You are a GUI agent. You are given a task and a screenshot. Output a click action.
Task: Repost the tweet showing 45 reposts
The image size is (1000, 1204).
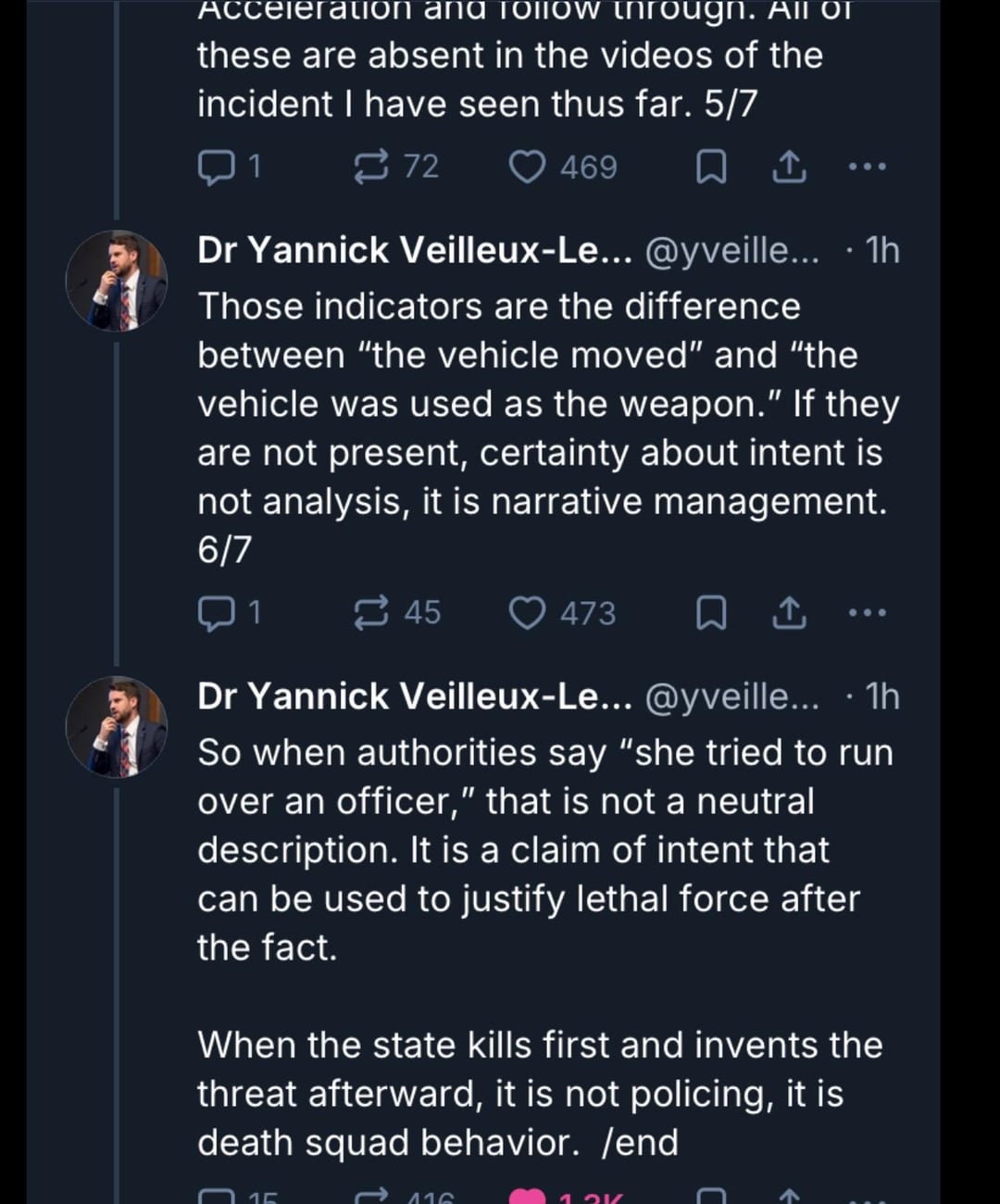[x=372, y=613]
